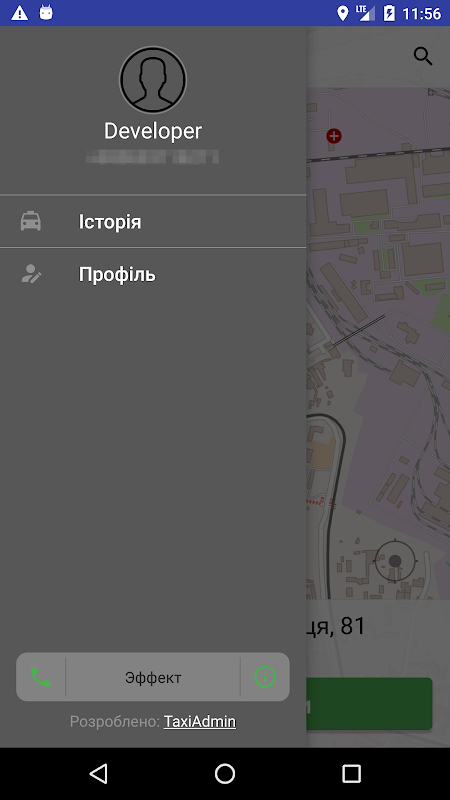Tap the search magnifier icon
The image size is (450, 800).
(x=423, y=56)
